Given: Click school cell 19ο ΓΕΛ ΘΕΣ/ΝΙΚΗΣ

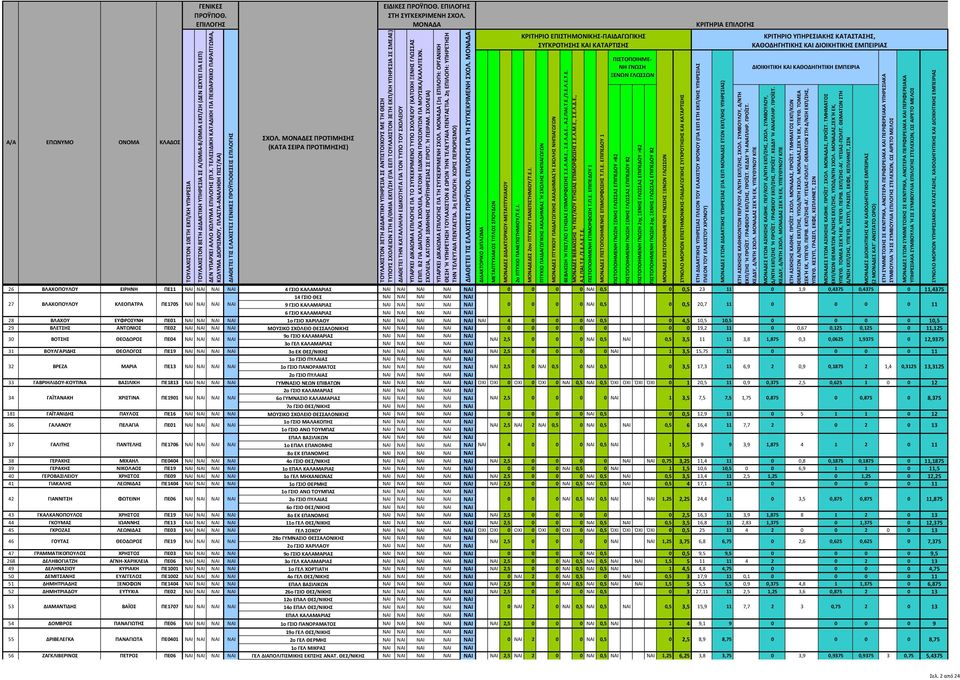Looking at the screenshot, I should pyautogui.click(x=308, y=632).
